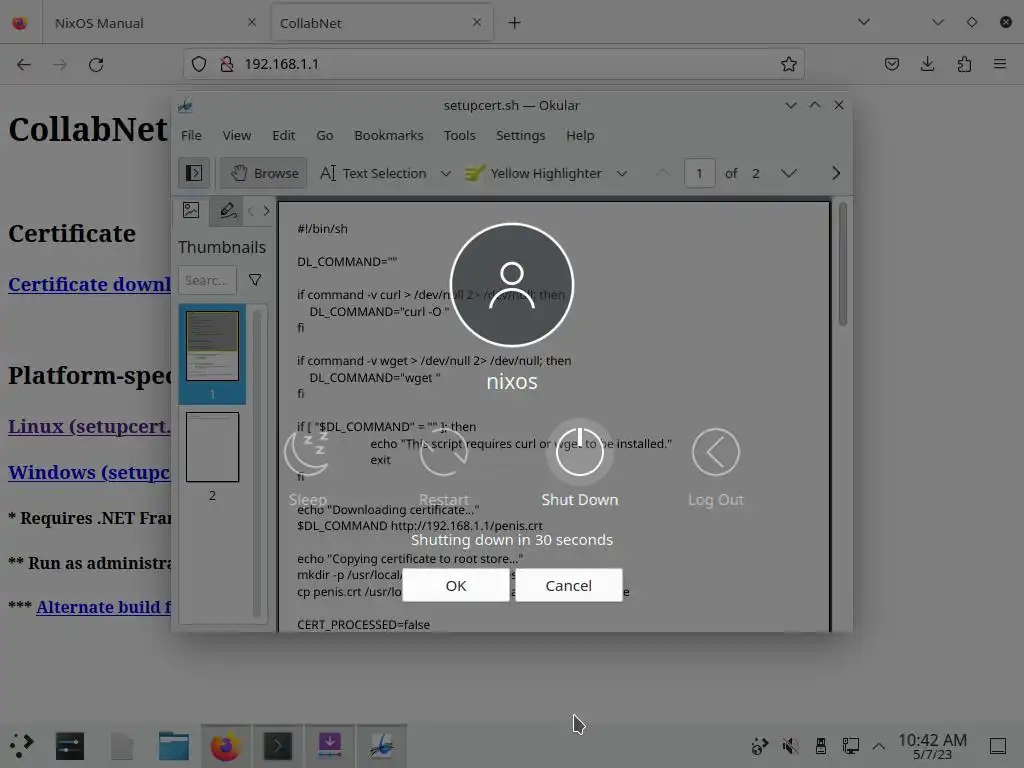This screenshot has height=768, width=1024.
Task: Open the Firefox extensions menu
Action: pyautogui.click(x=964, y=64)
